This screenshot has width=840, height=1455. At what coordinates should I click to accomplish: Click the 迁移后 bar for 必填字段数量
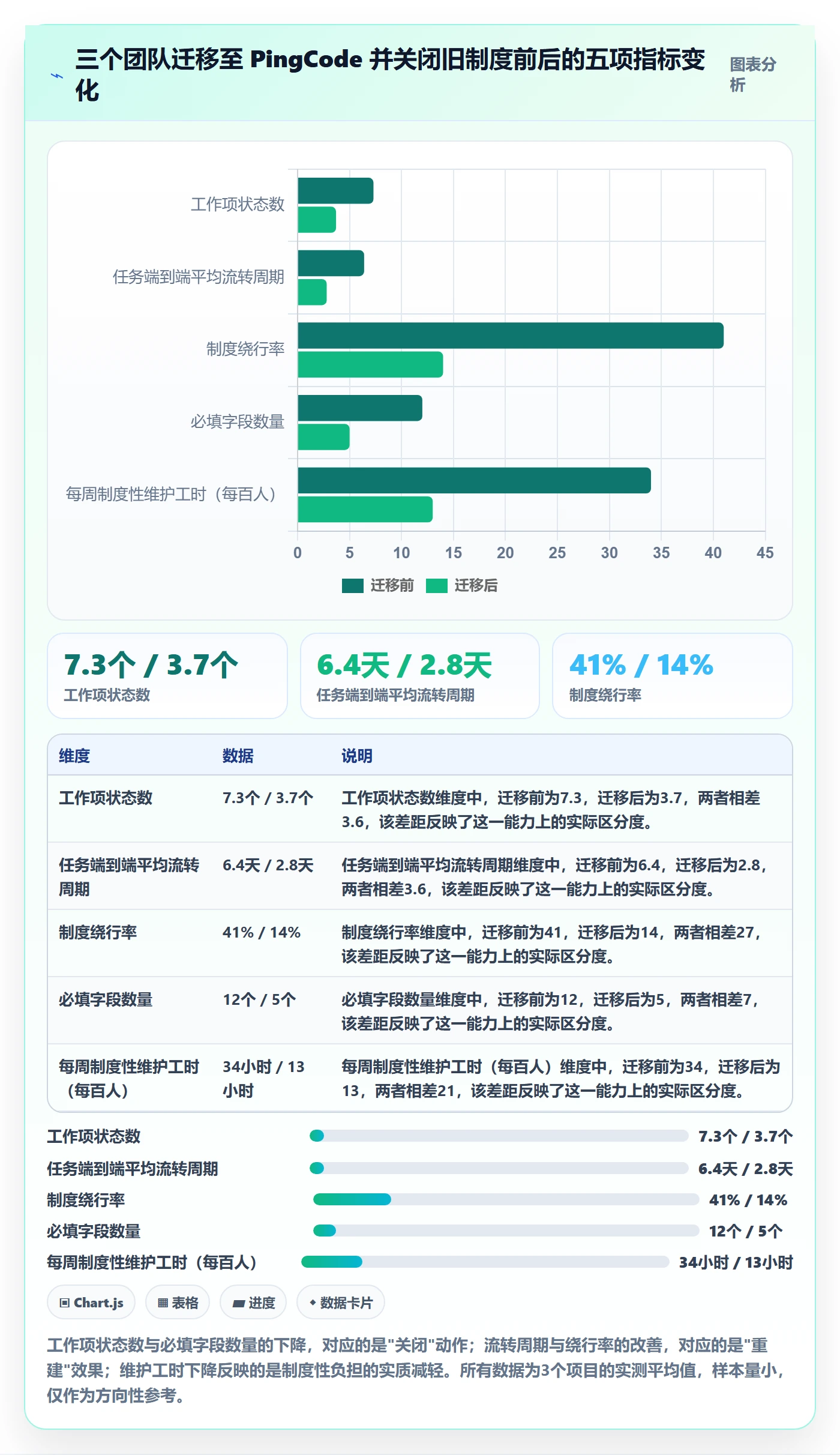point(323,437)
